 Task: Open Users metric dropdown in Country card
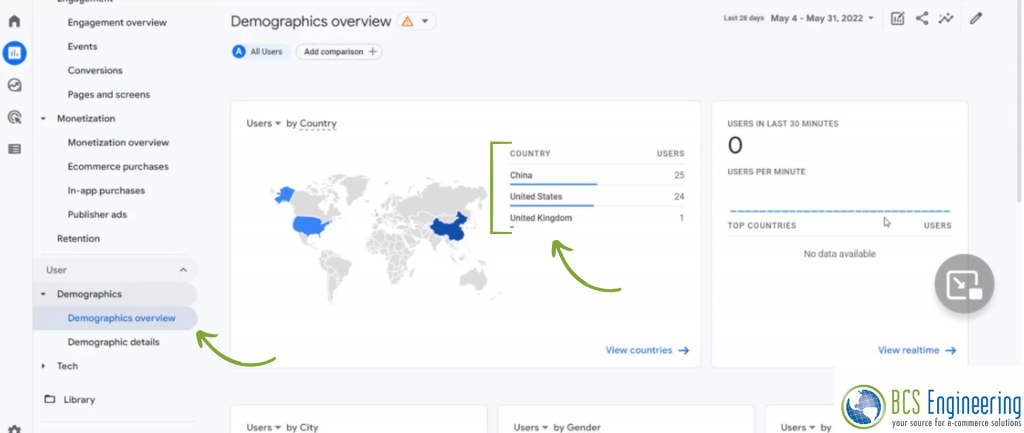[x=264, y=123]
